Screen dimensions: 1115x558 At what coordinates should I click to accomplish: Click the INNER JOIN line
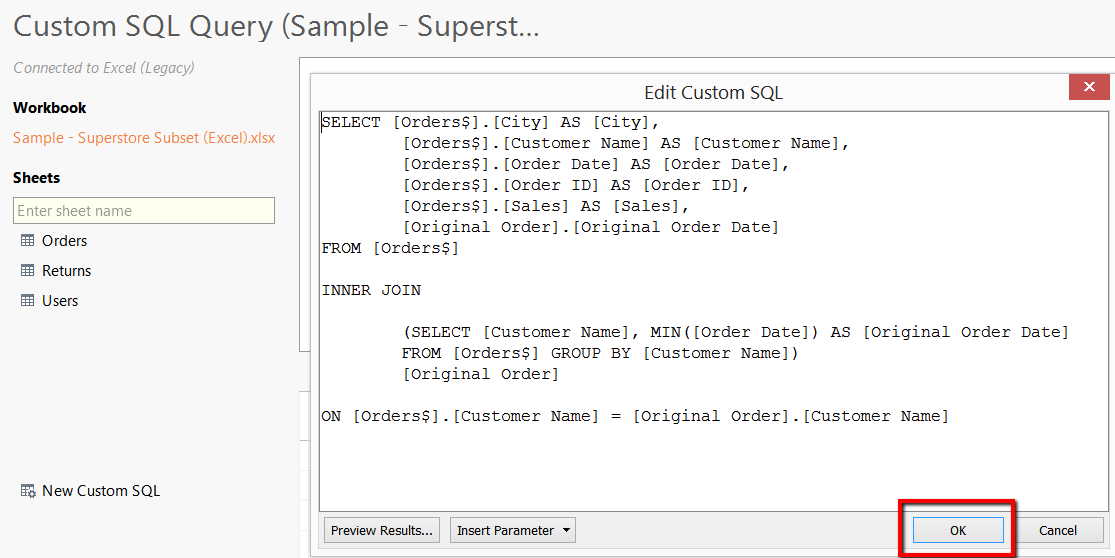371,290
